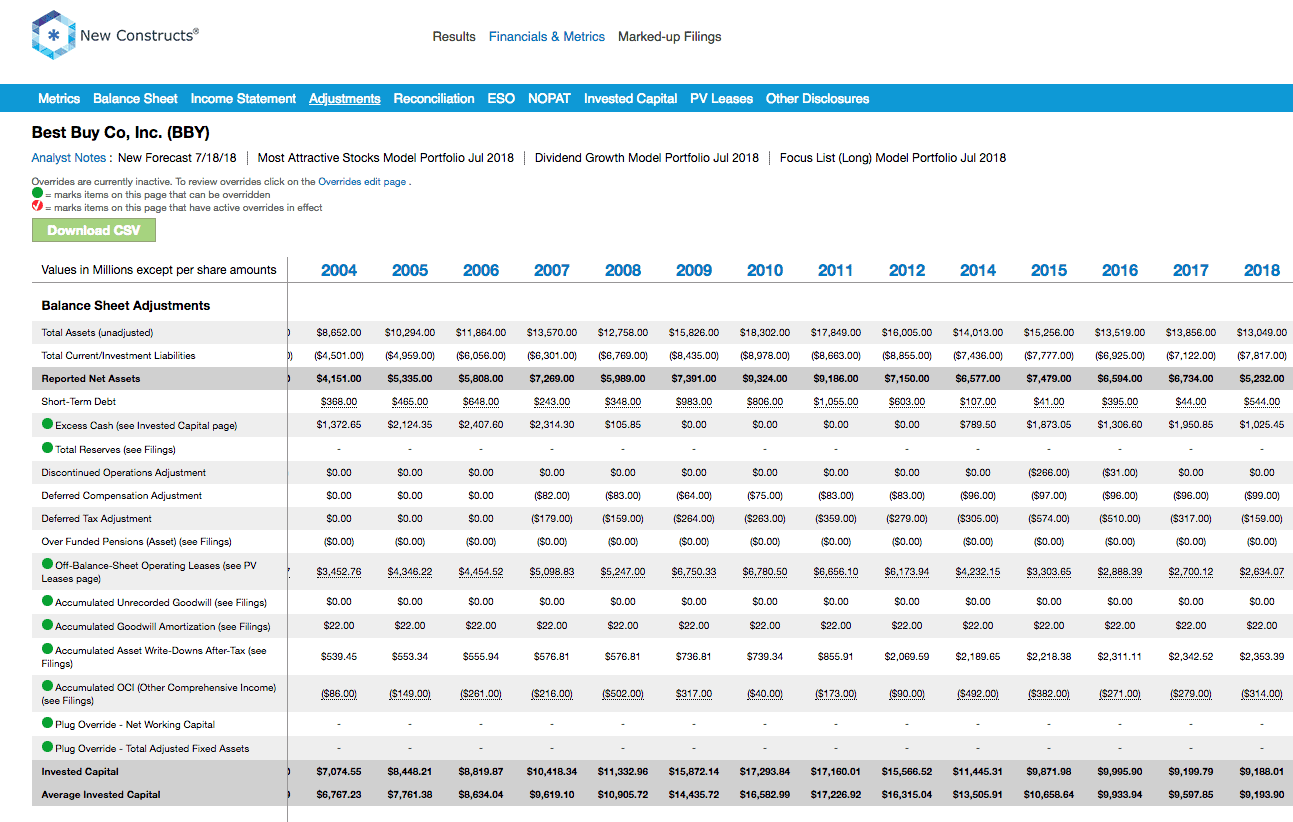
Task: Click 2015 Deferred Tax Adjustment ($574.00)
Action: click(1049, 518)
